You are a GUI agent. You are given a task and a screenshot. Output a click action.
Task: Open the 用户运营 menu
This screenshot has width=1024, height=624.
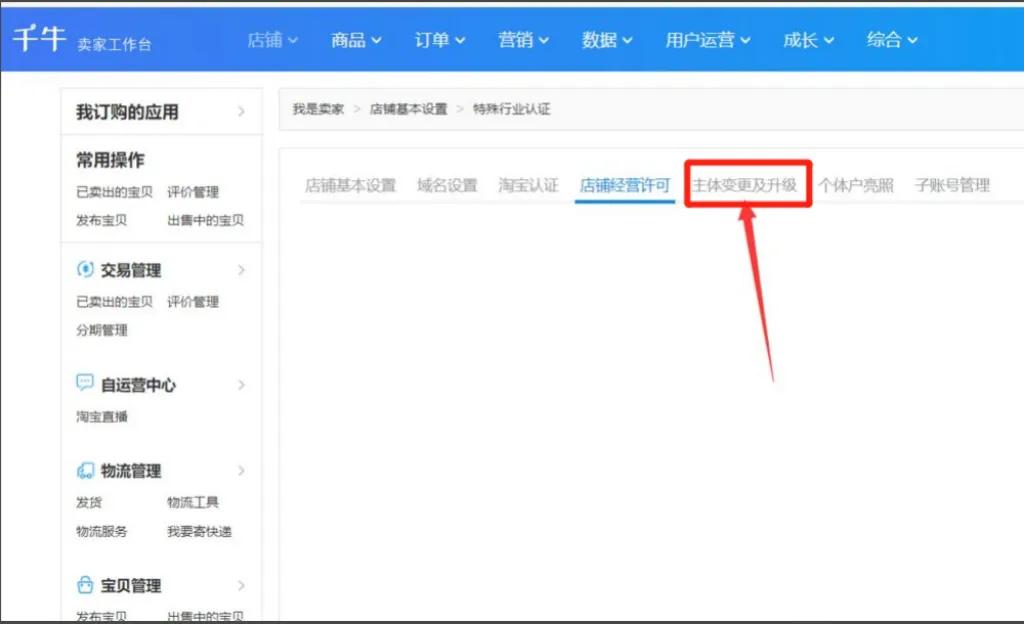coord(706,39)
